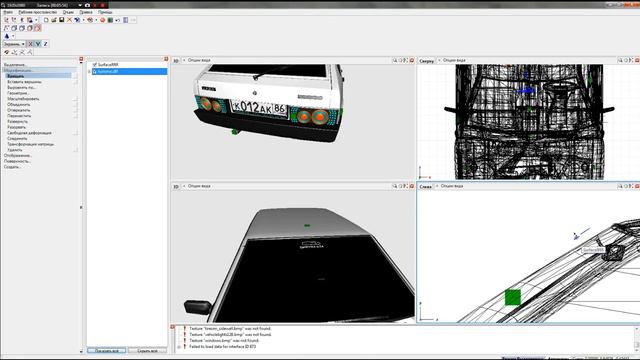The image size is (640, 360).
Task: Click zoom magnifier icon in top-left 3D viewport
Action: (395, 60)
